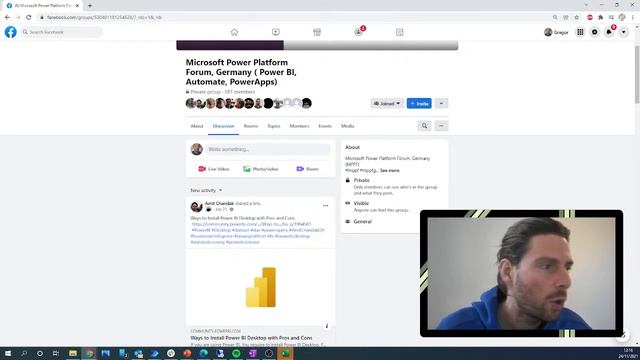Open the Groups icon with notification badge
The width and height of the screenshot is (640, 360).
pyautogui.click(x=358, y=32)
